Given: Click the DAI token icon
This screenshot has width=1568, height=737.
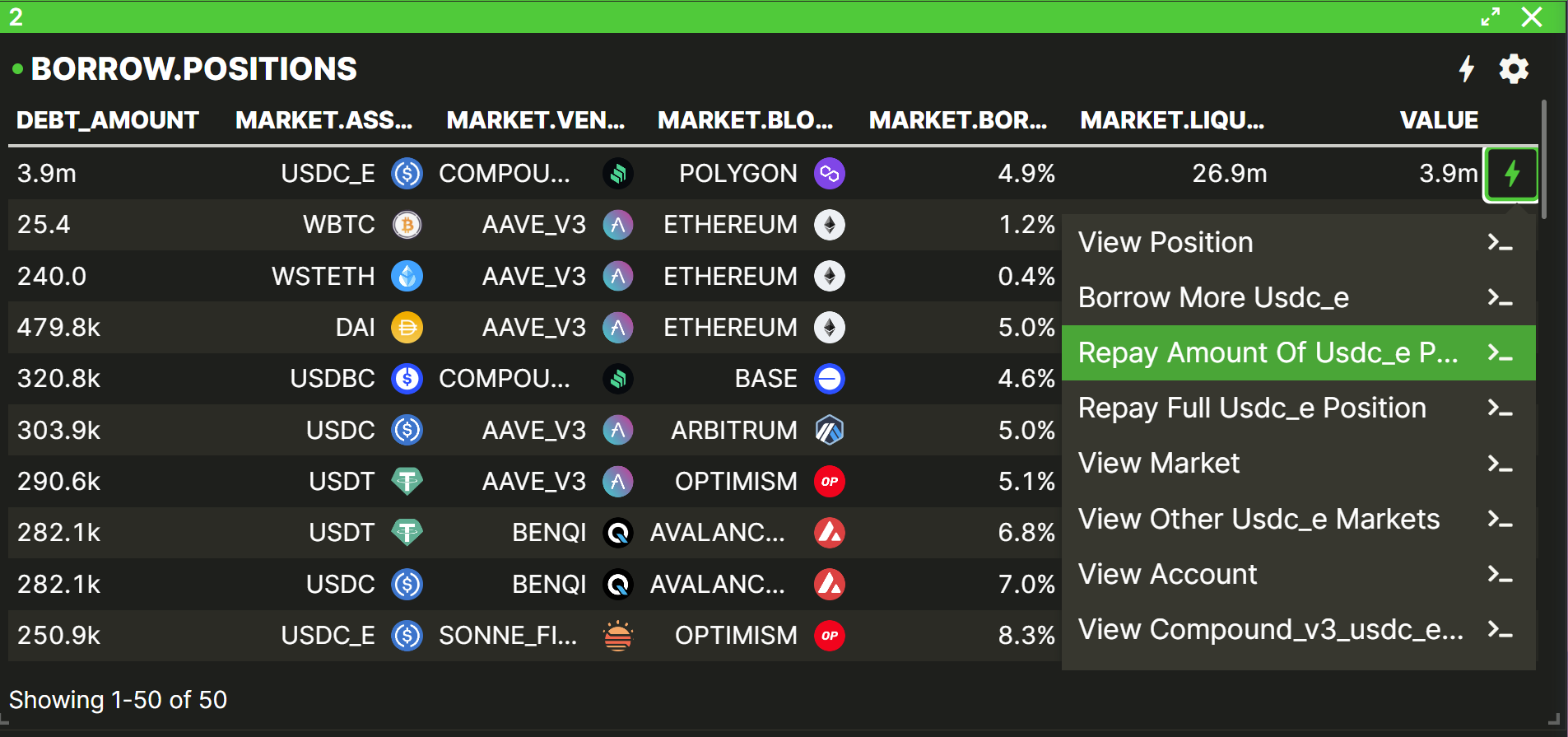Looking at the screenshot, I should point(407,328).
